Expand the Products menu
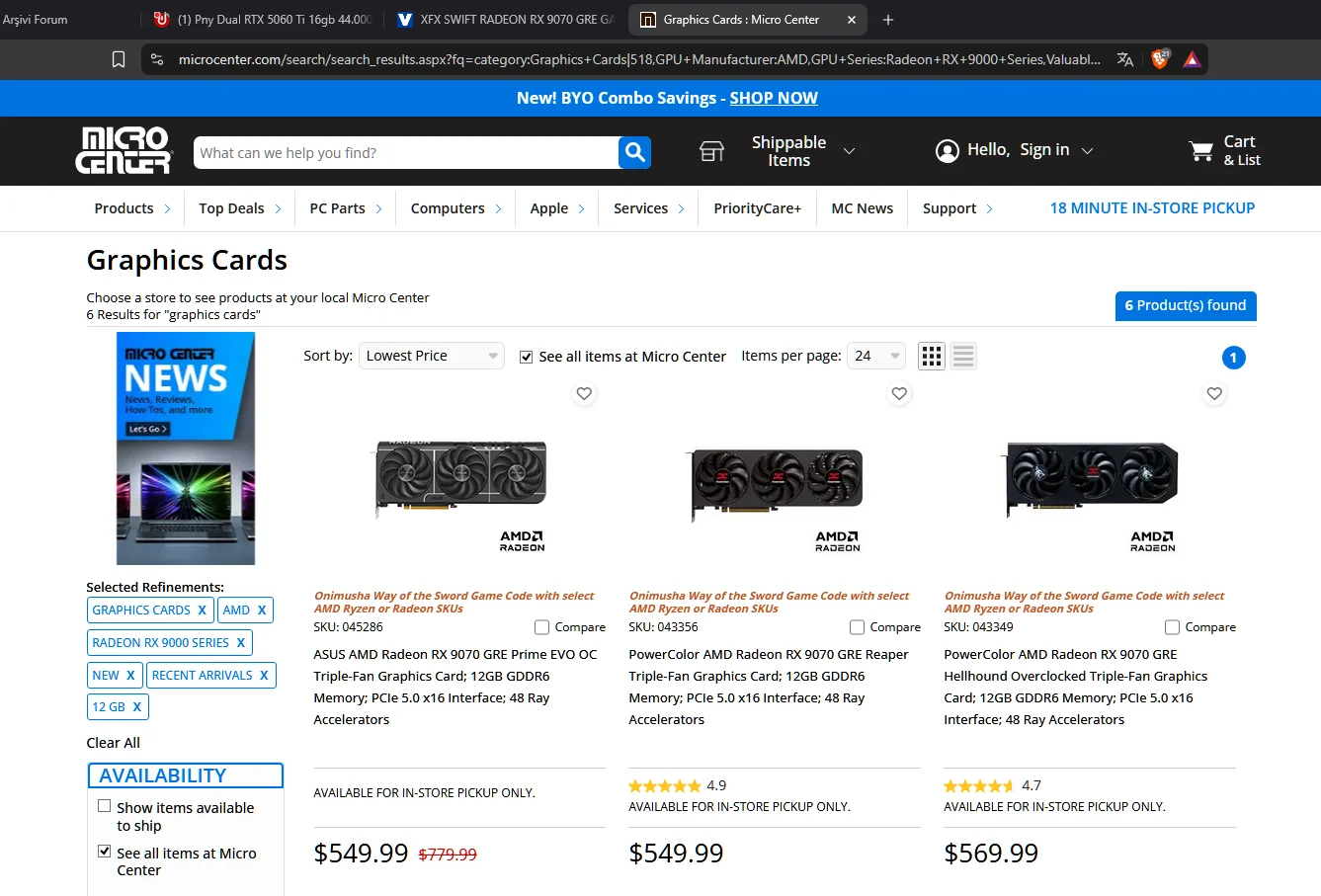The width and height of the screenshot is (1321, 896). pos(132,208)
